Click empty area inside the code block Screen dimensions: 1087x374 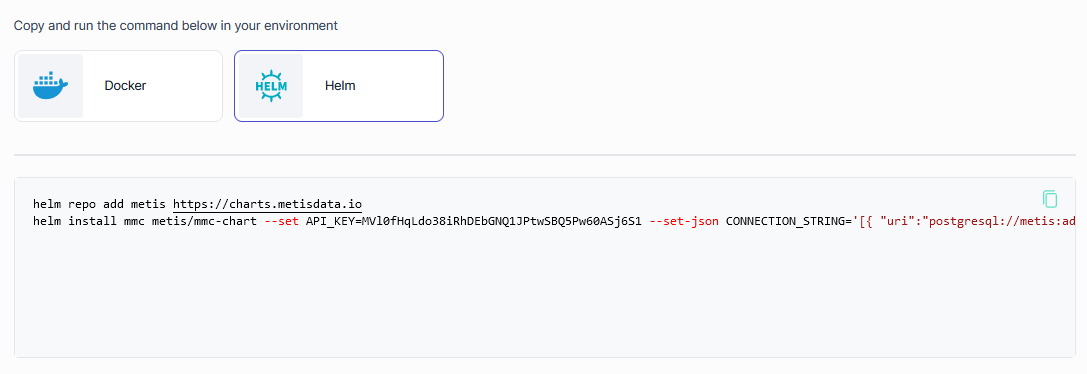(x=541, y=298)
